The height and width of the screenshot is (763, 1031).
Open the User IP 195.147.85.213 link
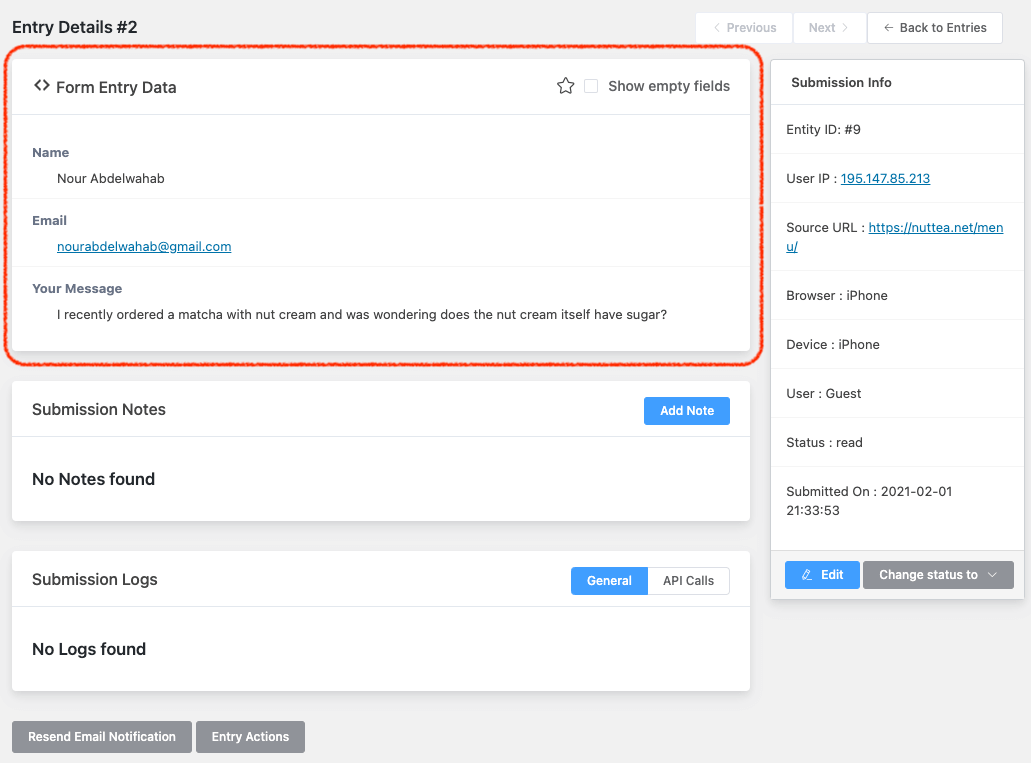click(x=885, y=179)
